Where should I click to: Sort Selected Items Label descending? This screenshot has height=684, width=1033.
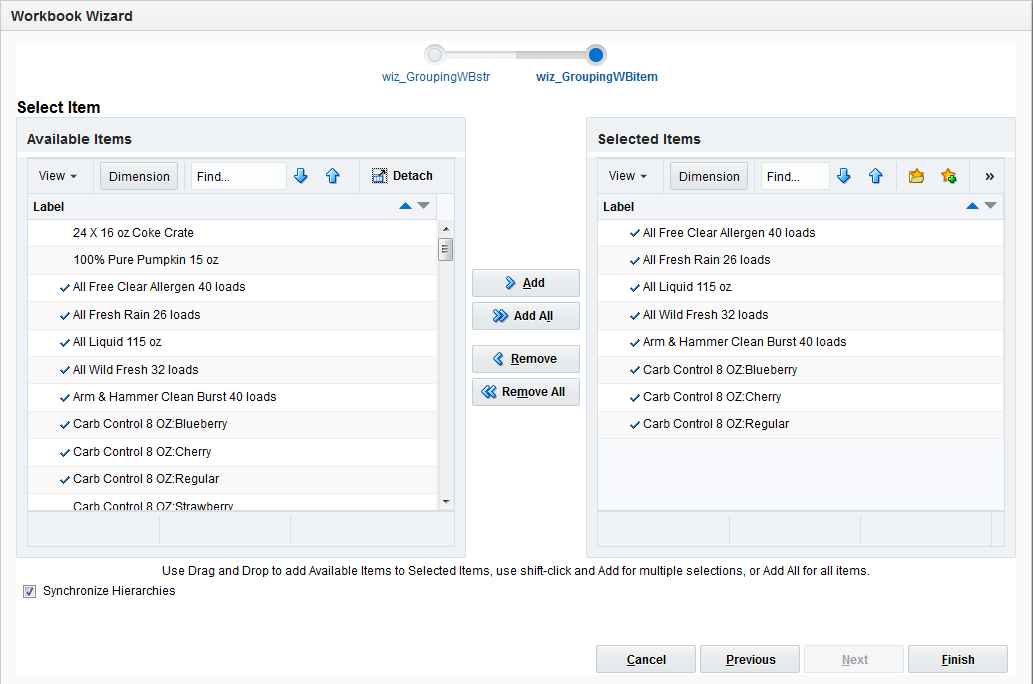pos(990,206)
